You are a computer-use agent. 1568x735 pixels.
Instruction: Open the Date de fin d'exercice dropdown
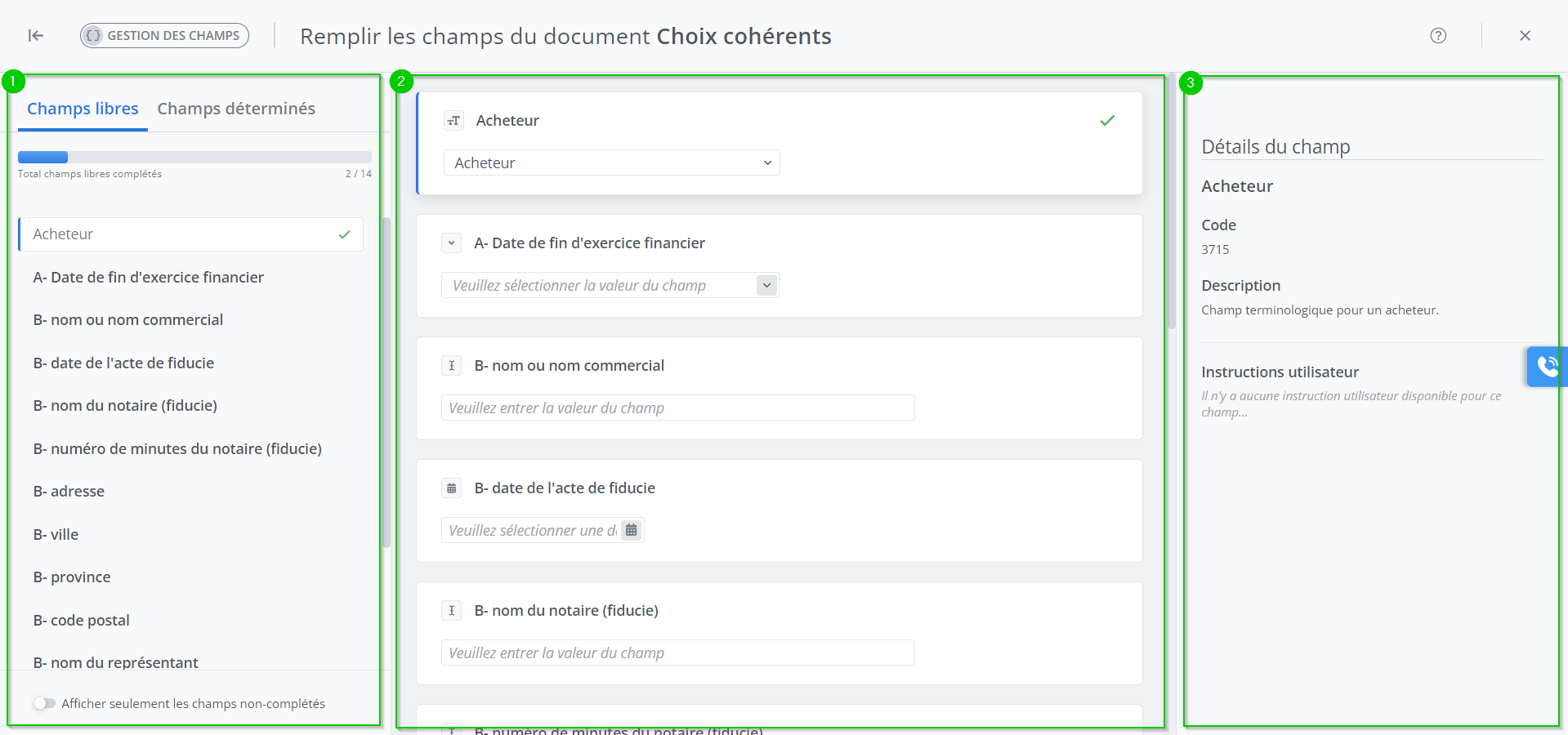coord(610,285)
